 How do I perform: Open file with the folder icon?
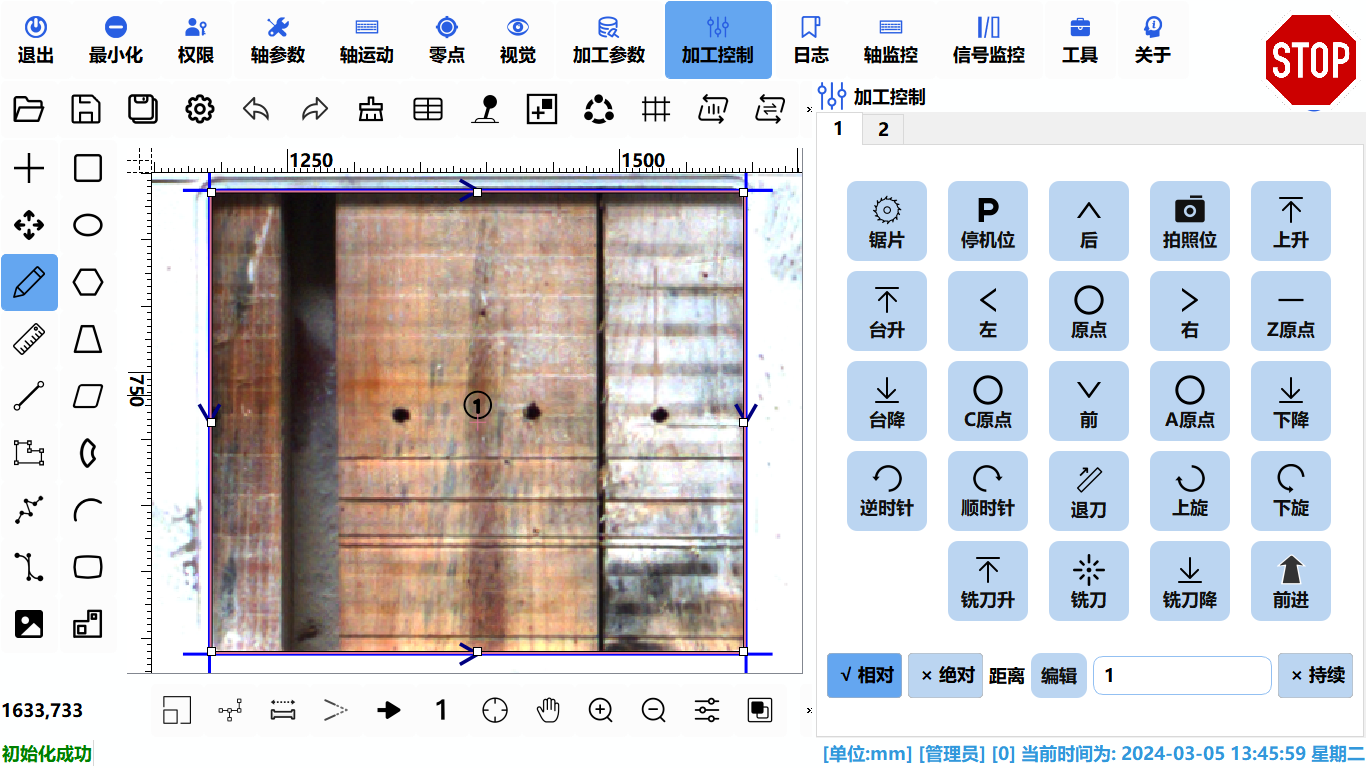[x=29, y=109]
